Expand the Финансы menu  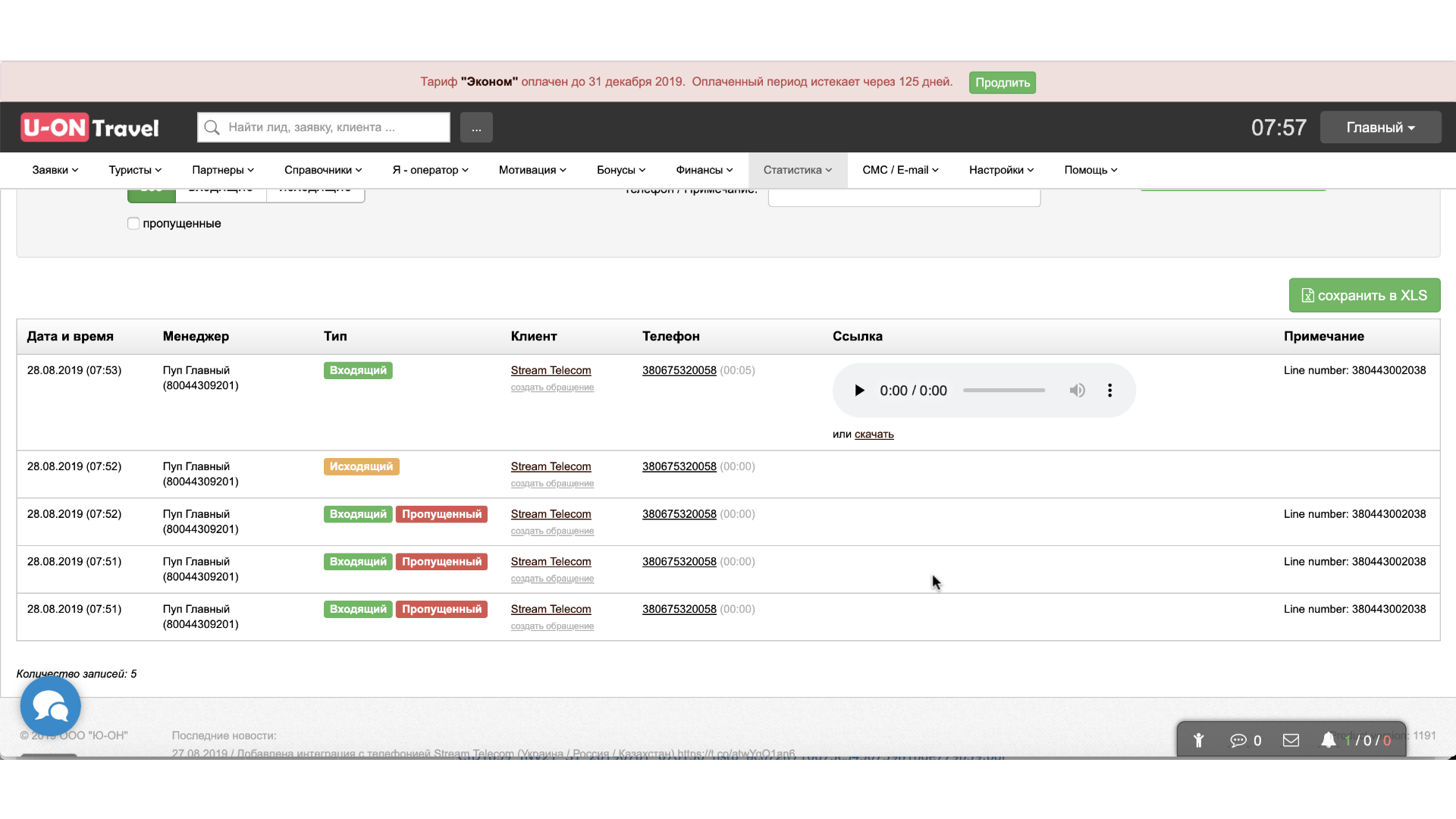tap(704, 170)
